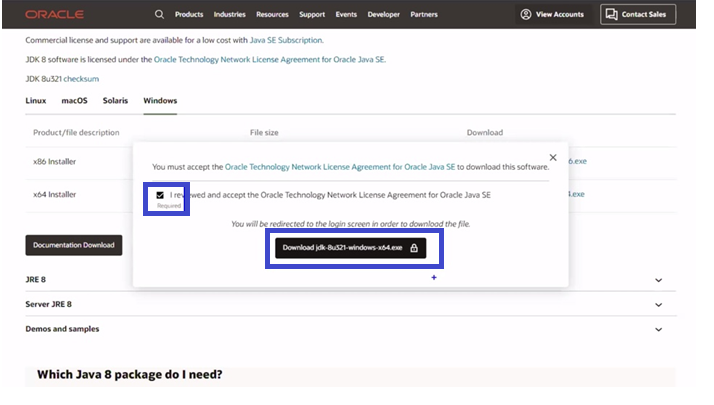
Task: Expand the JRE 8 section chevron
Action: pos(658,280)
